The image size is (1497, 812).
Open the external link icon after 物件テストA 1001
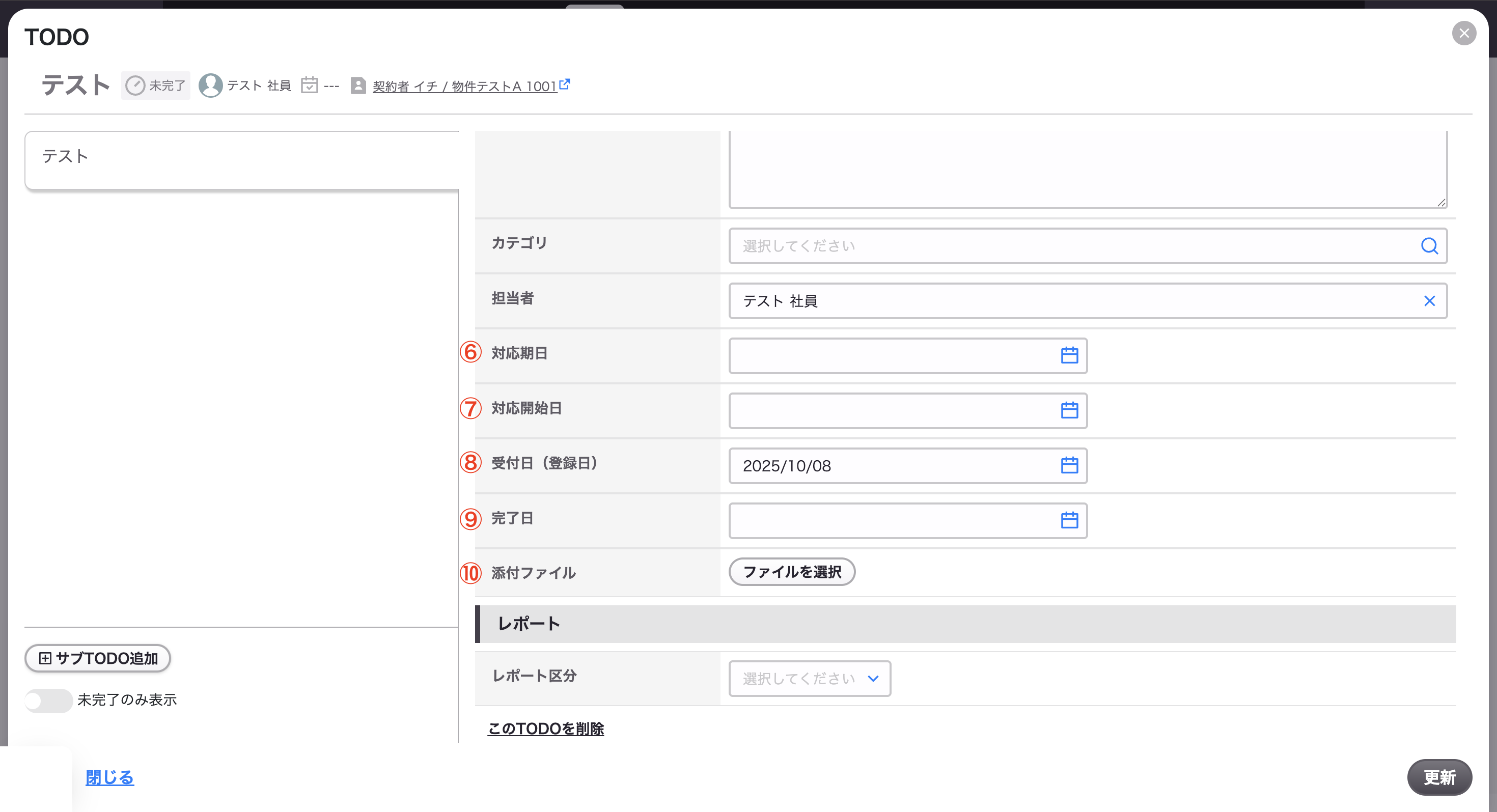tap(564, 84)
